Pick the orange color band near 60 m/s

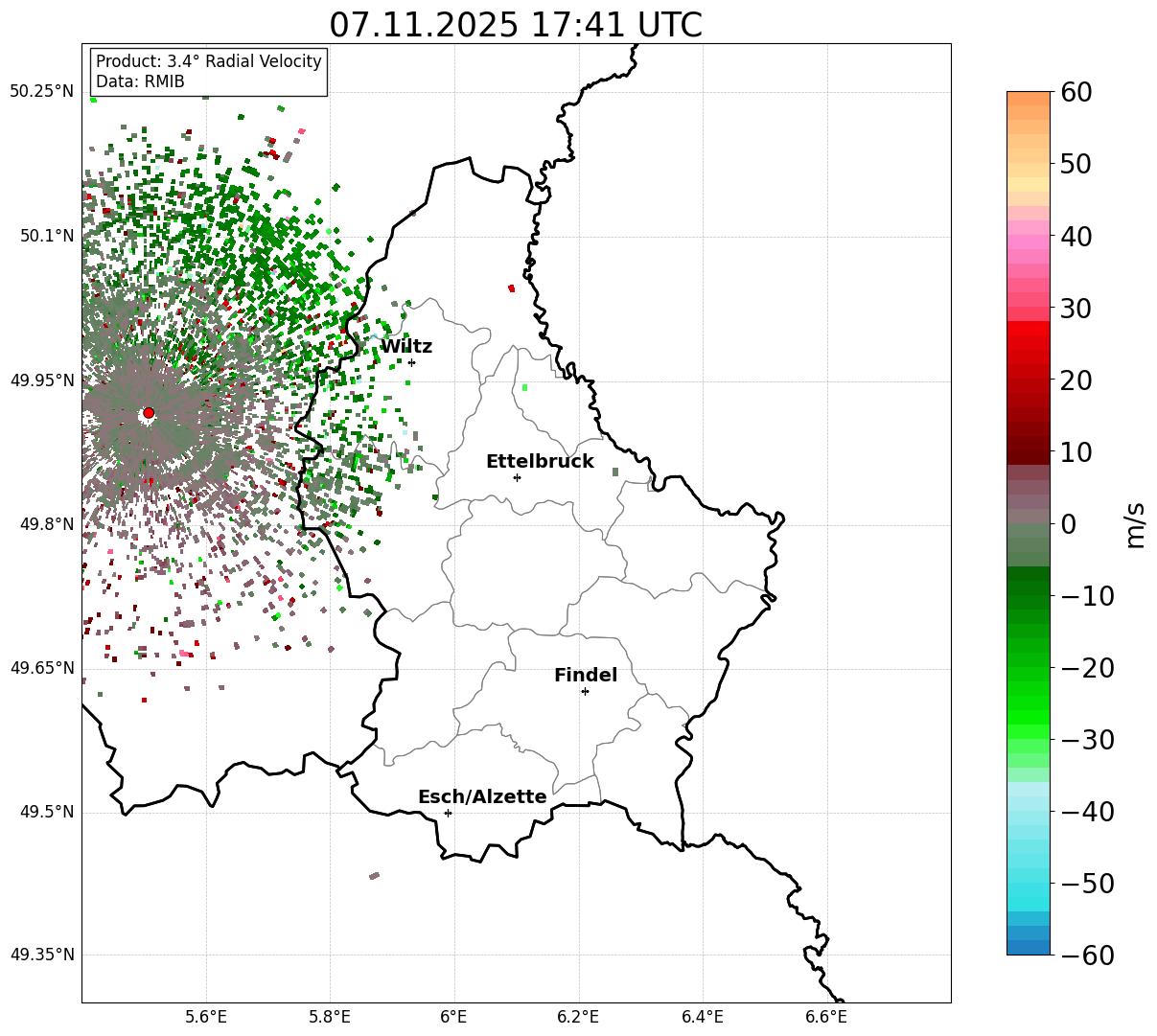(x=1029, y=99)
